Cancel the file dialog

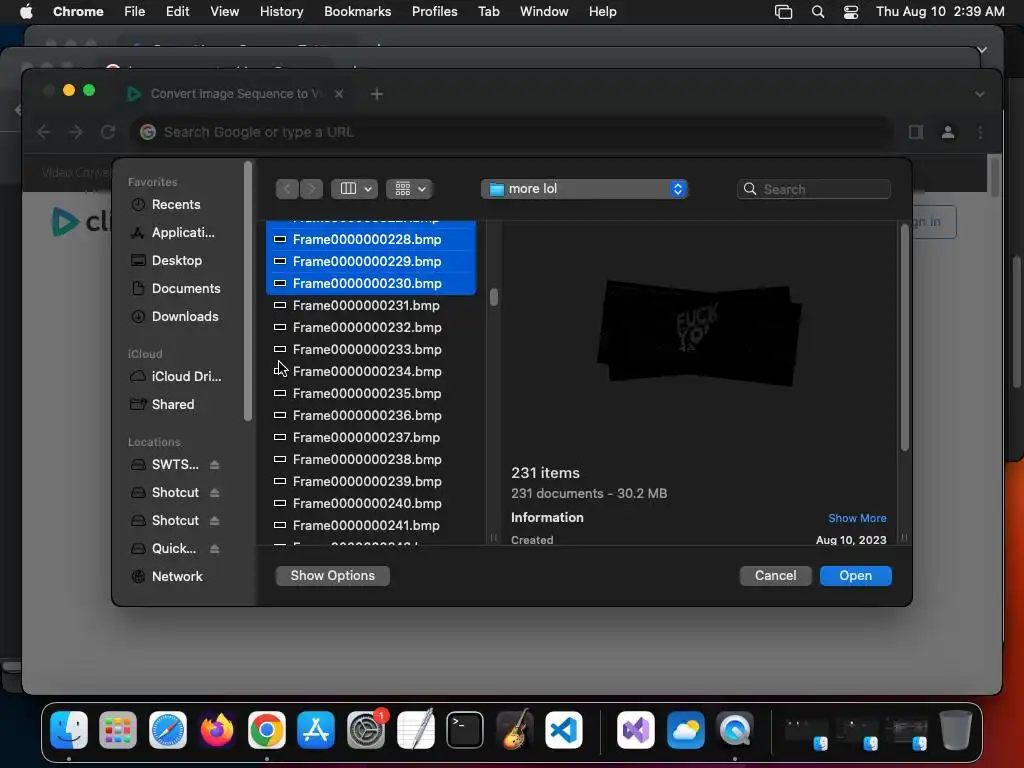775,575
